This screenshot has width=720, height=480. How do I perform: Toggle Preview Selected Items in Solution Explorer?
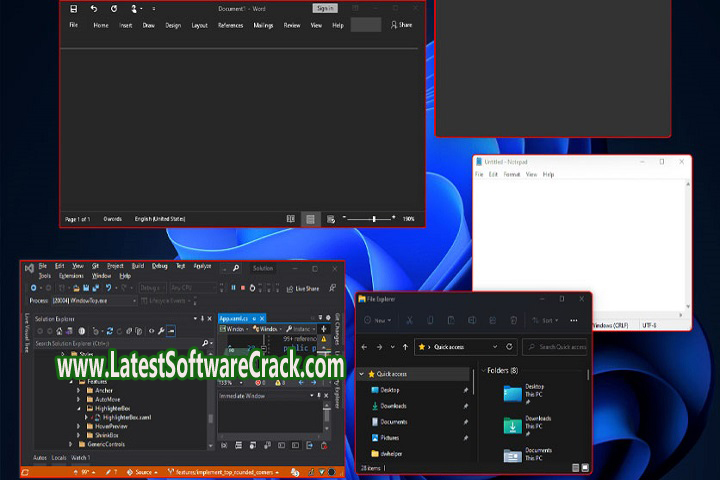coord(171,331)
